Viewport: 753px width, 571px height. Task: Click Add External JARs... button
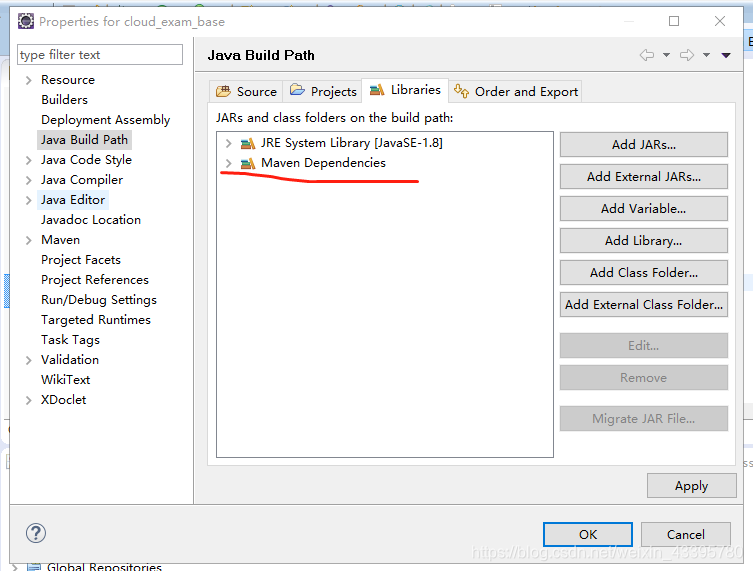644,177
